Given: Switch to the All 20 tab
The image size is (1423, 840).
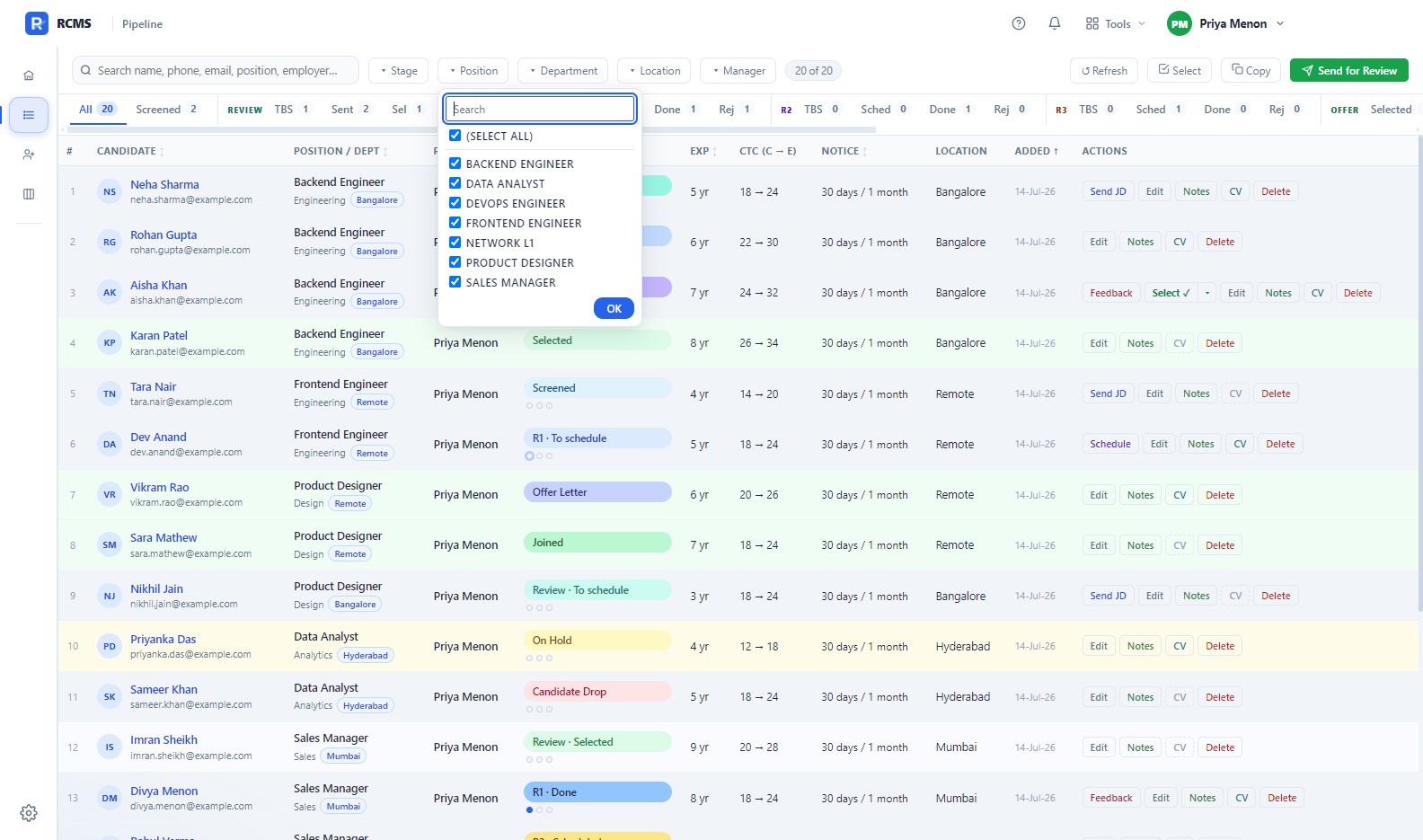Looking at the screenshot, I should 97,110.
